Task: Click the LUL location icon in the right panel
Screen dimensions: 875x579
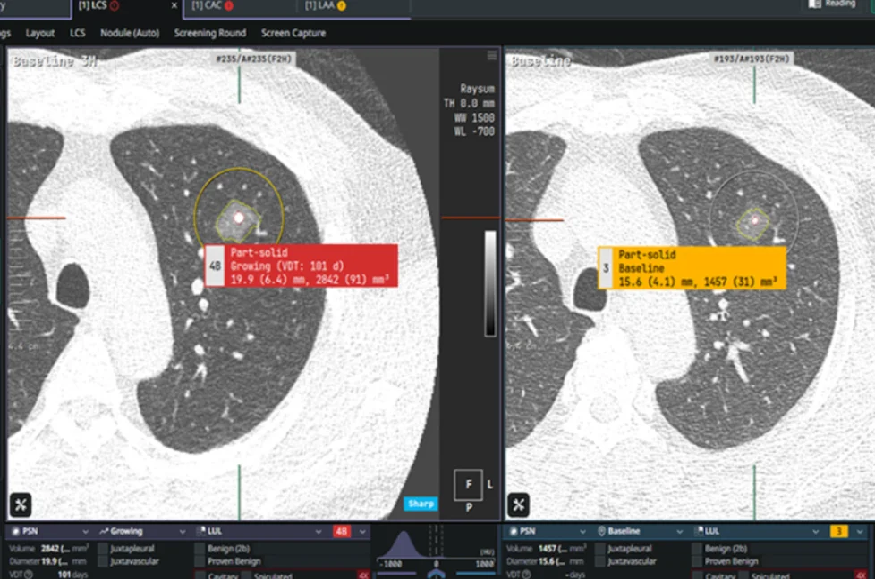Action: pos(697,531)
